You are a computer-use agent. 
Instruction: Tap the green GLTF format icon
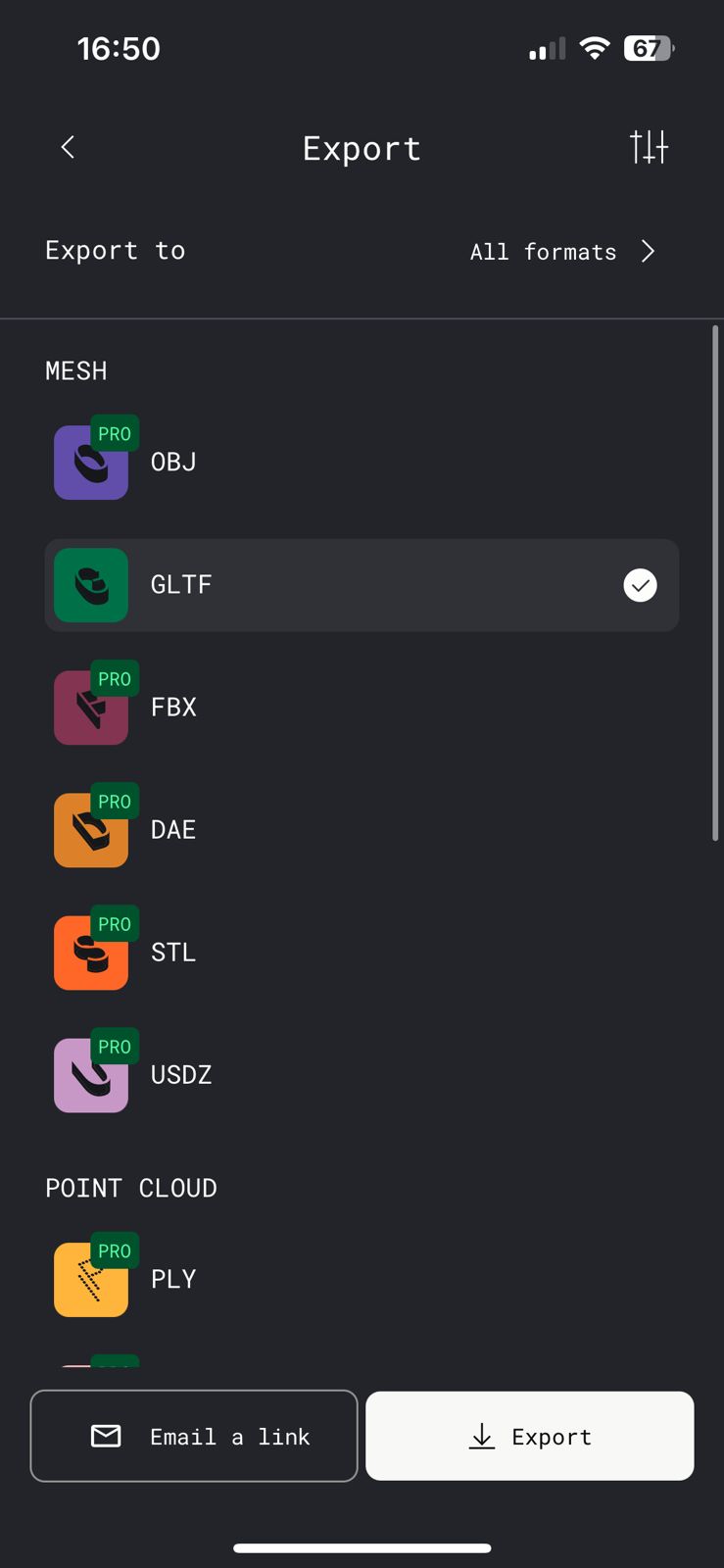[90, 585]
